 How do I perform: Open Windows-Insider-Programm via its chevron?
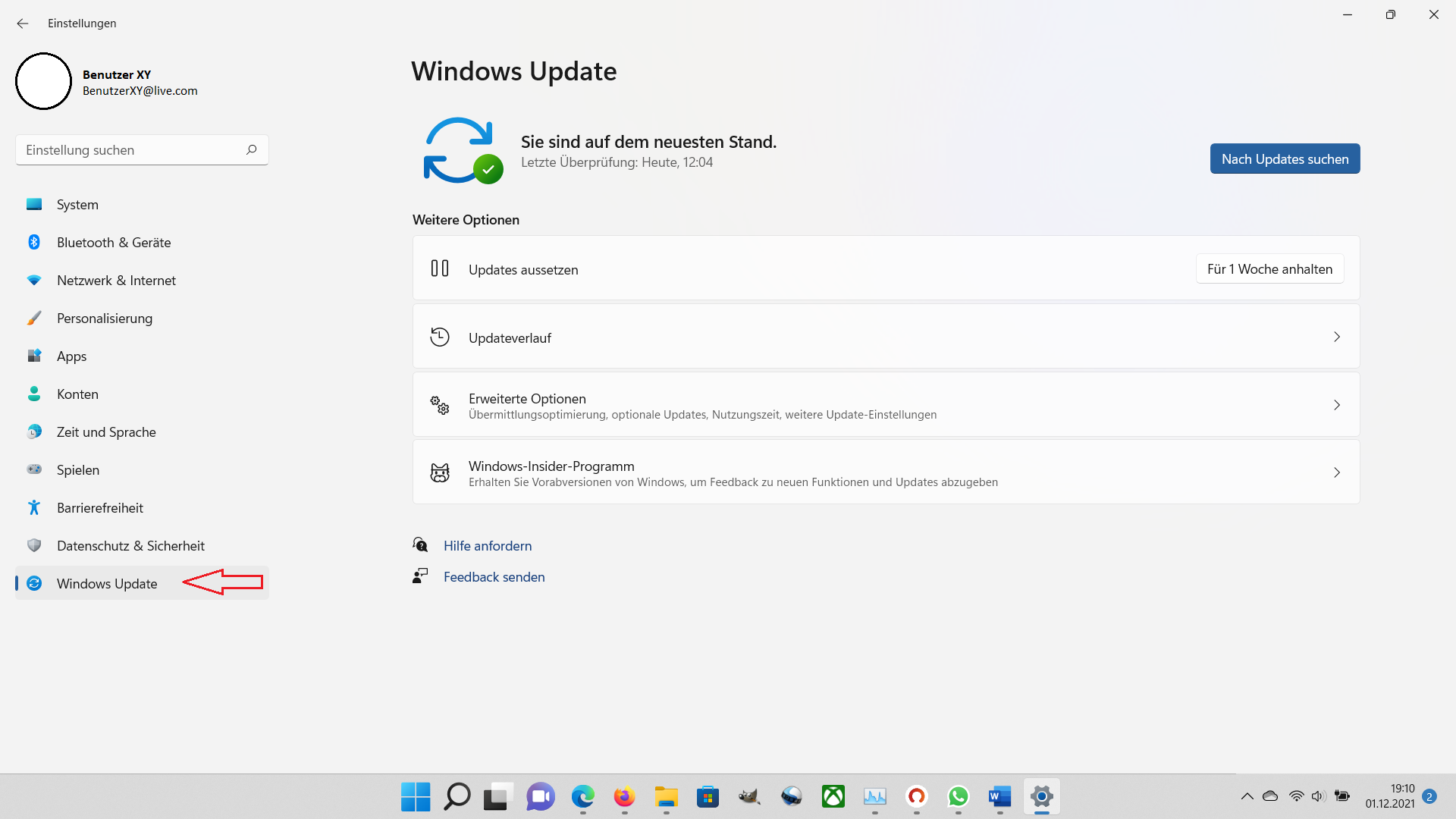pos(1336,472)
